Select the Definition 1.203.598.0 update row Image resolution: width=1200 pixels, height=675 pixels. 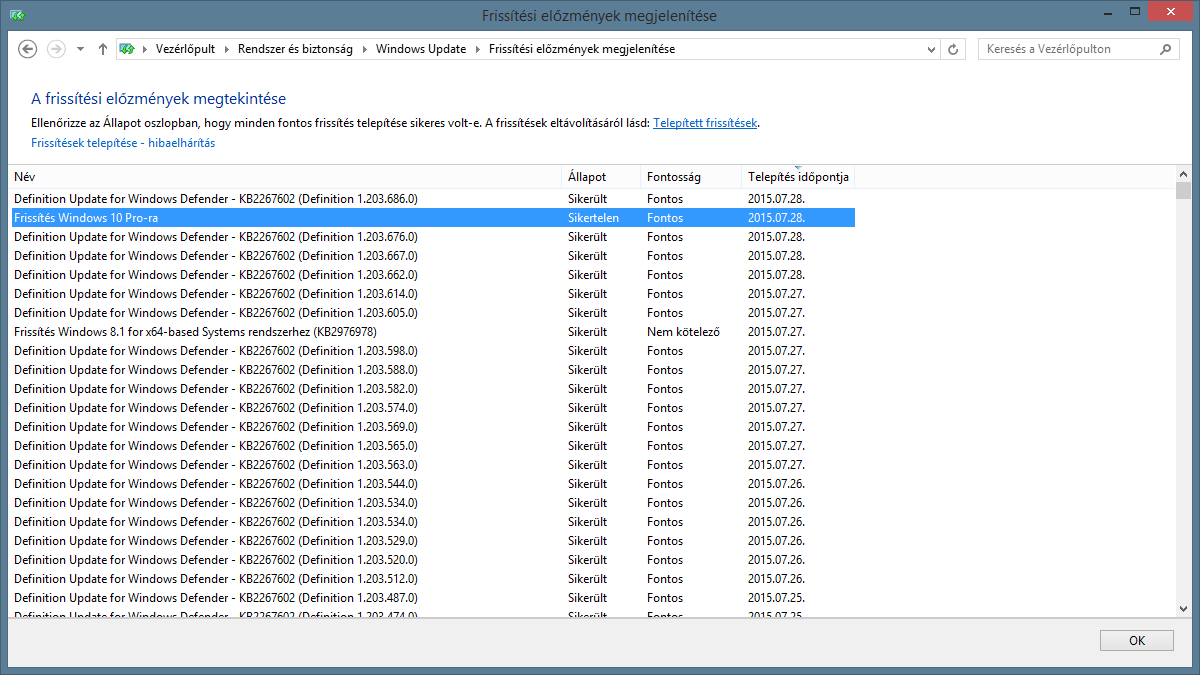click(432, 351)
